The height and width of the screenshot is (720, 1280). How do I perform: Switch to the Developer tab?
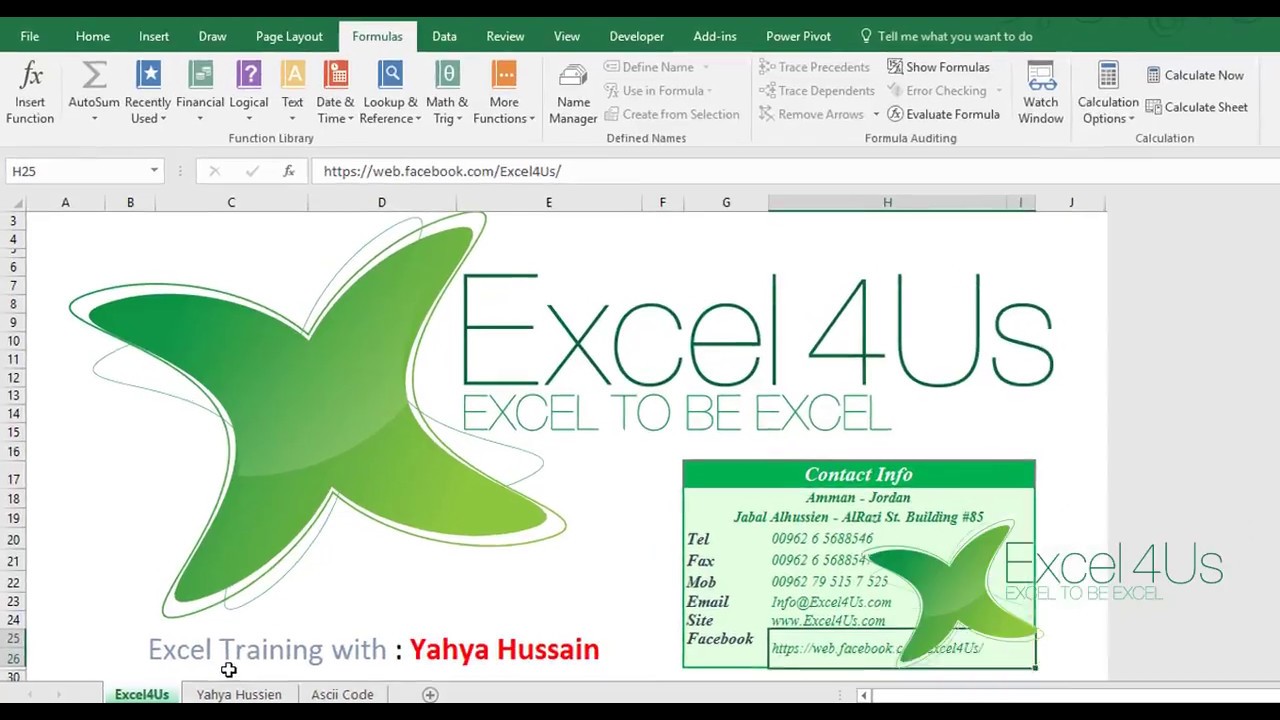click(x=637, y=36)
